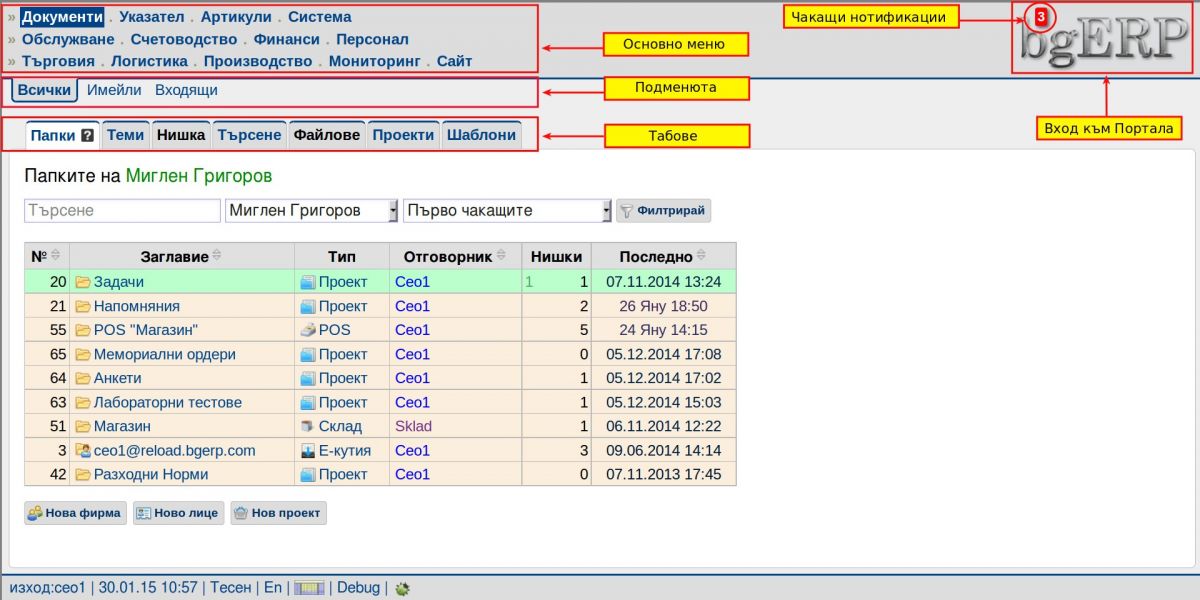The width and height of the screenshot is (1200, 600).
Task: Click the keyboard-like icon in the status bar
Action: [309, 588]
